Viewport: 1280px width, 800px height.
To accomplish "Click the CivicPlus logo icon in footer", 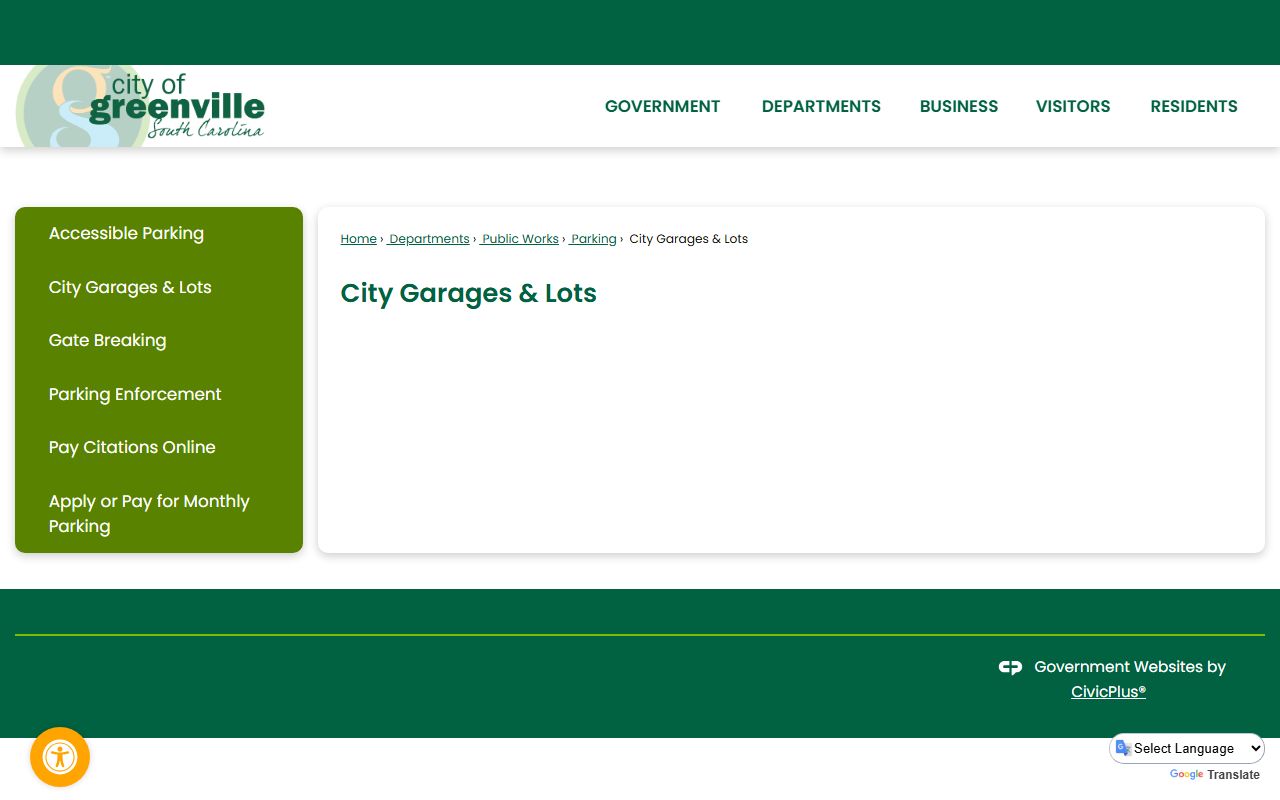I will [x=1010, y=667].
